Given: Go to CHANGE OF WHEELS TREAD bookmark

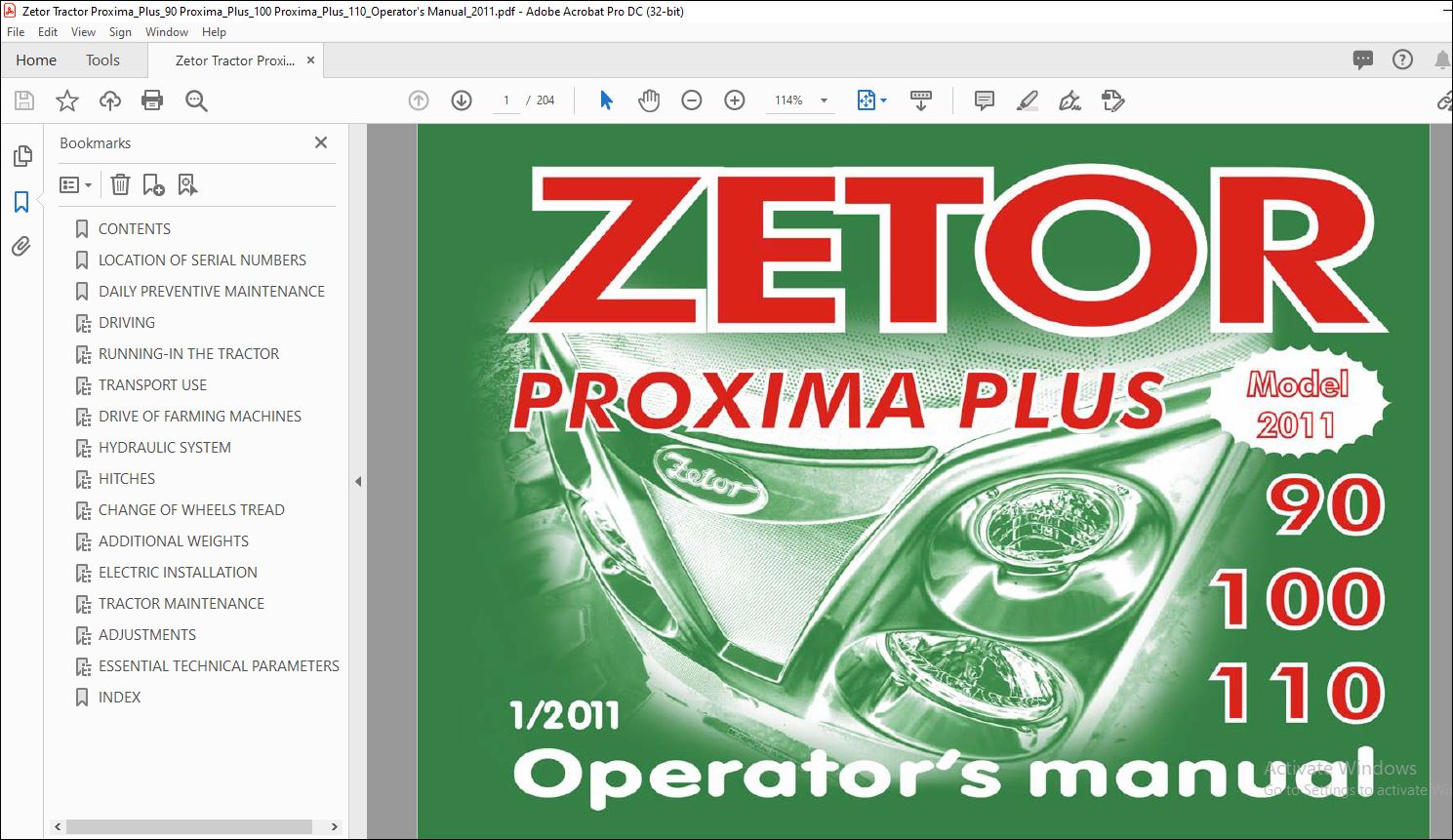Looking at the screenshot, I should tap(191, 510).
